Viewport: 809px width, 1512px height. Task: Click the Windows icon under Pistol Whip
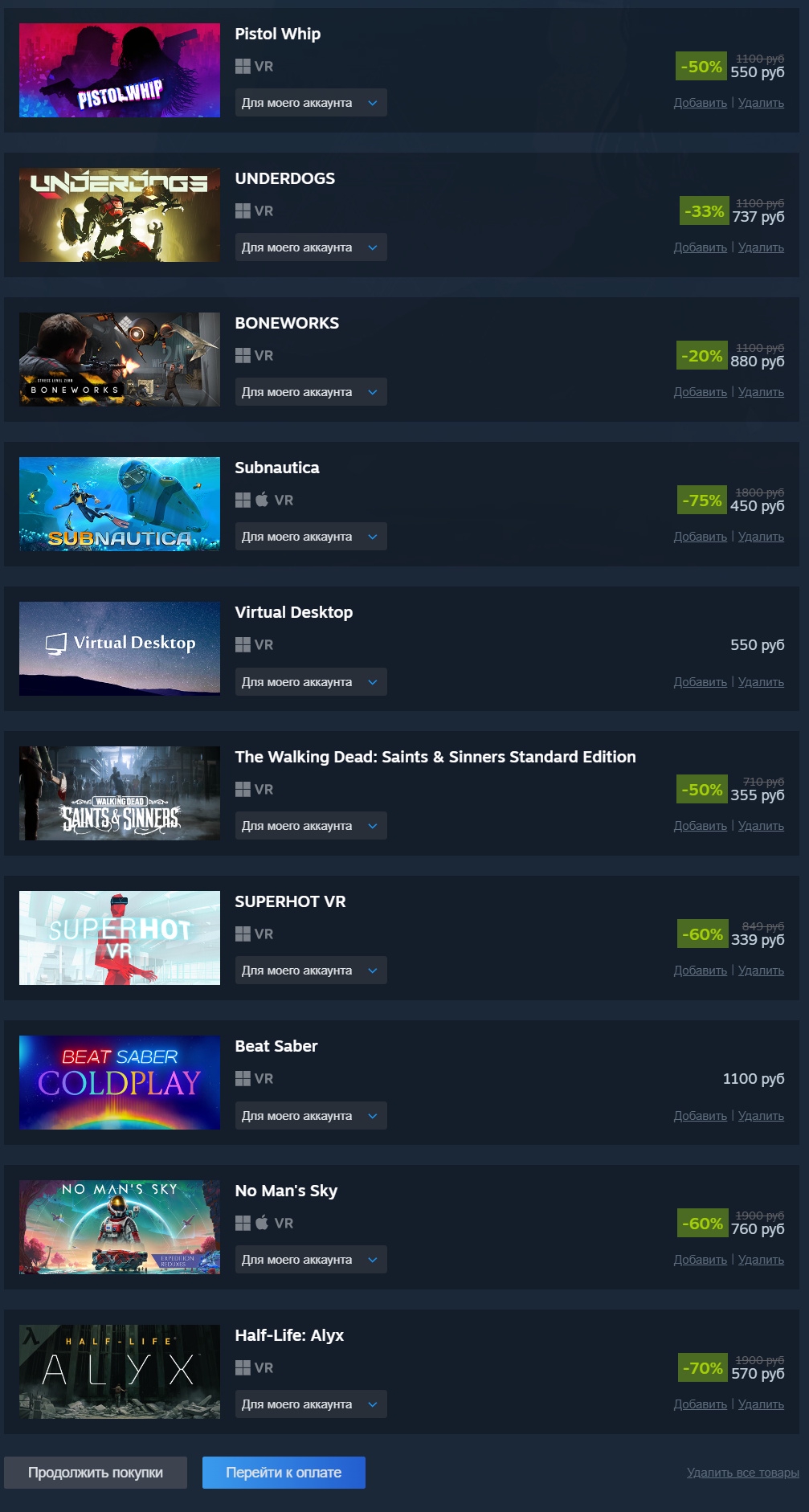coord(243,66)
